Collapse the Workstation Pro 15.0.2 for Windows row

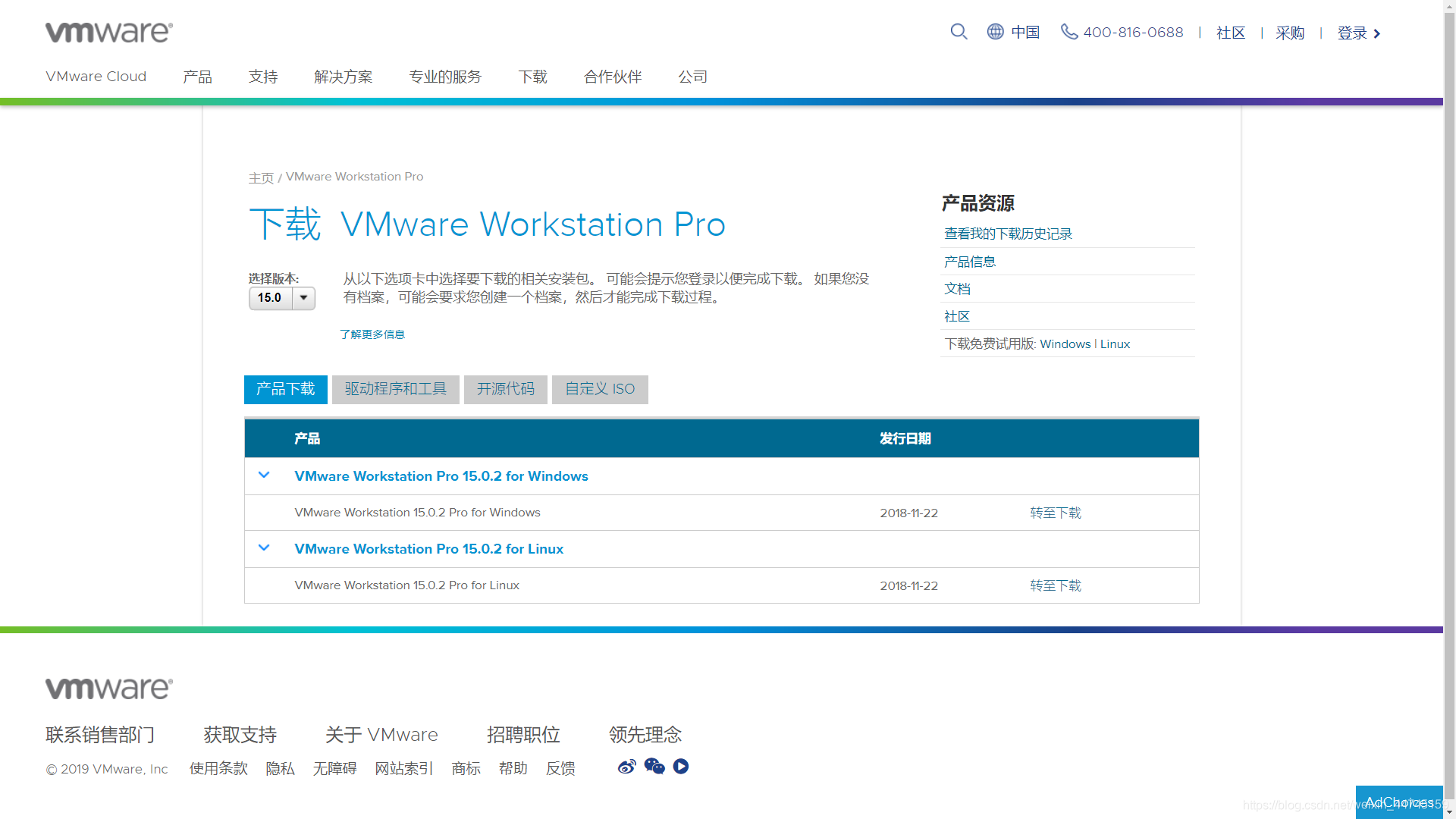click(x=264, y=475)
